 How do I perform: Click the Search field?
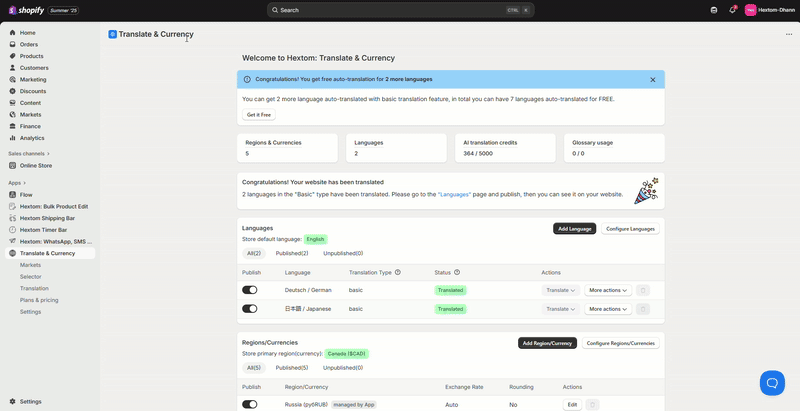pyautogui.click(x=401, y=10)
